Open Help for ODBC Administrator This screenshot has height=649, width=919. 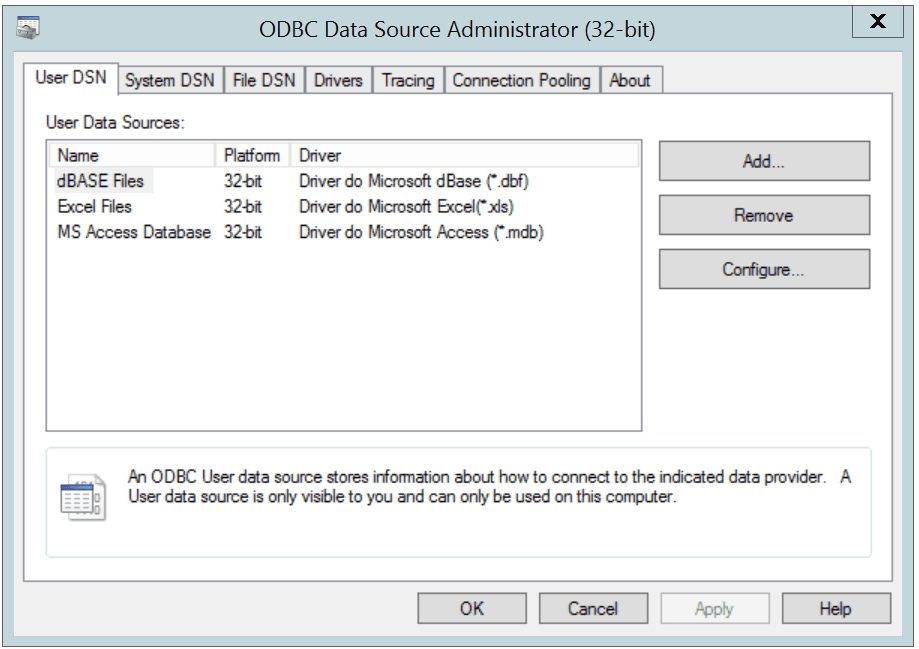[x=836, y=607]
